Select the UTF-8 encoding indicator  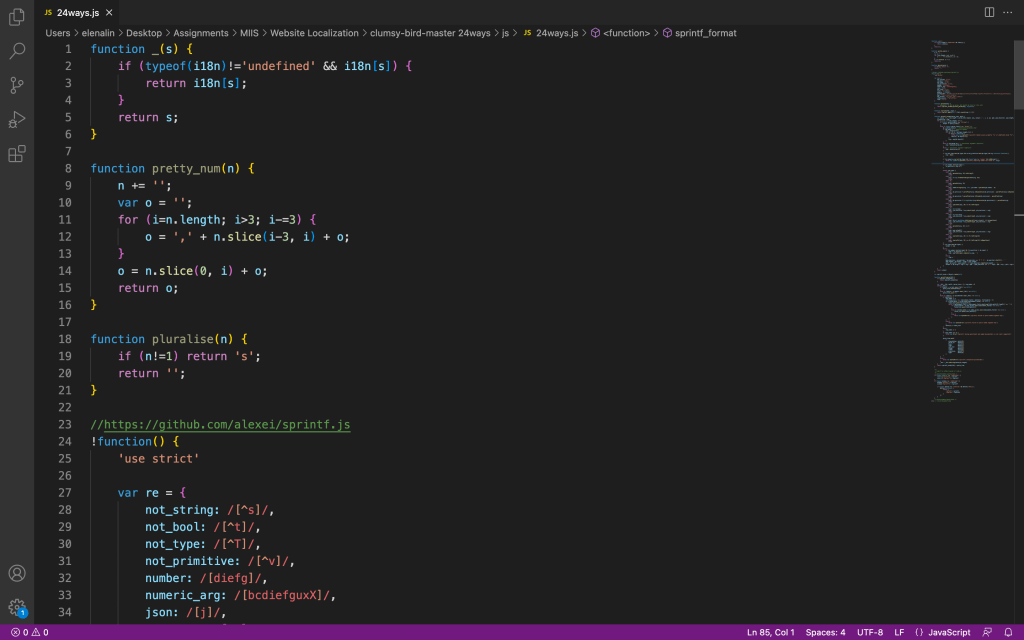click(870, 632)
